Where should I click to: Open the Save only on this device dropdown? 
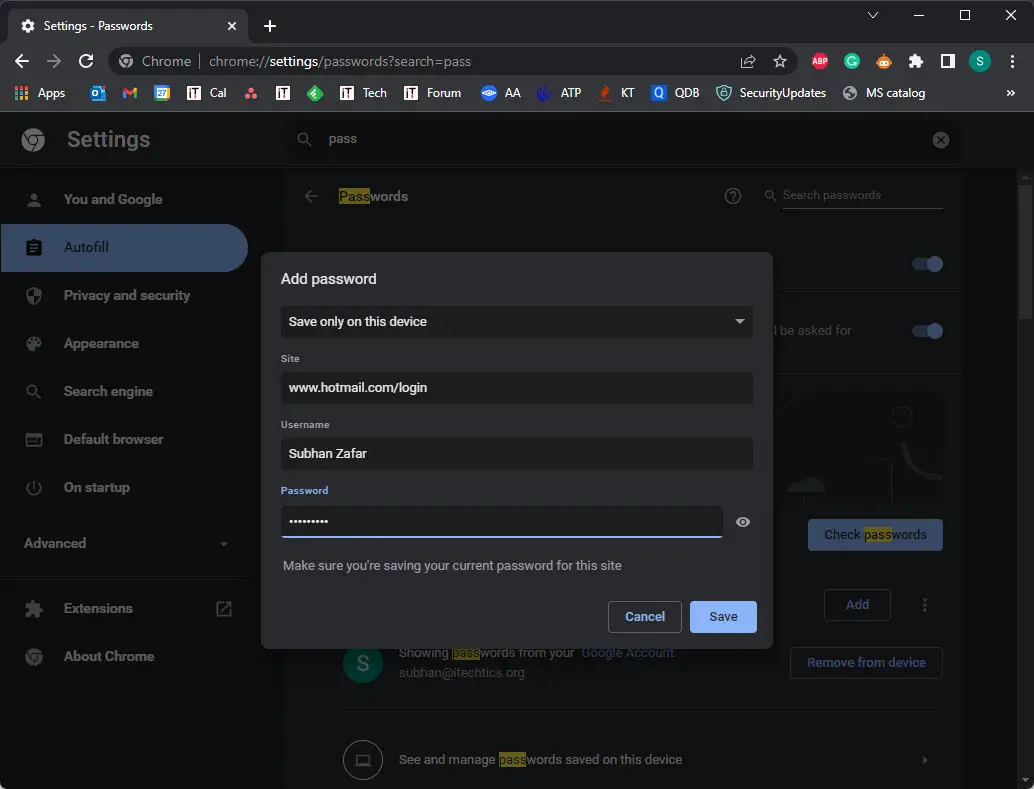[517, 321]
